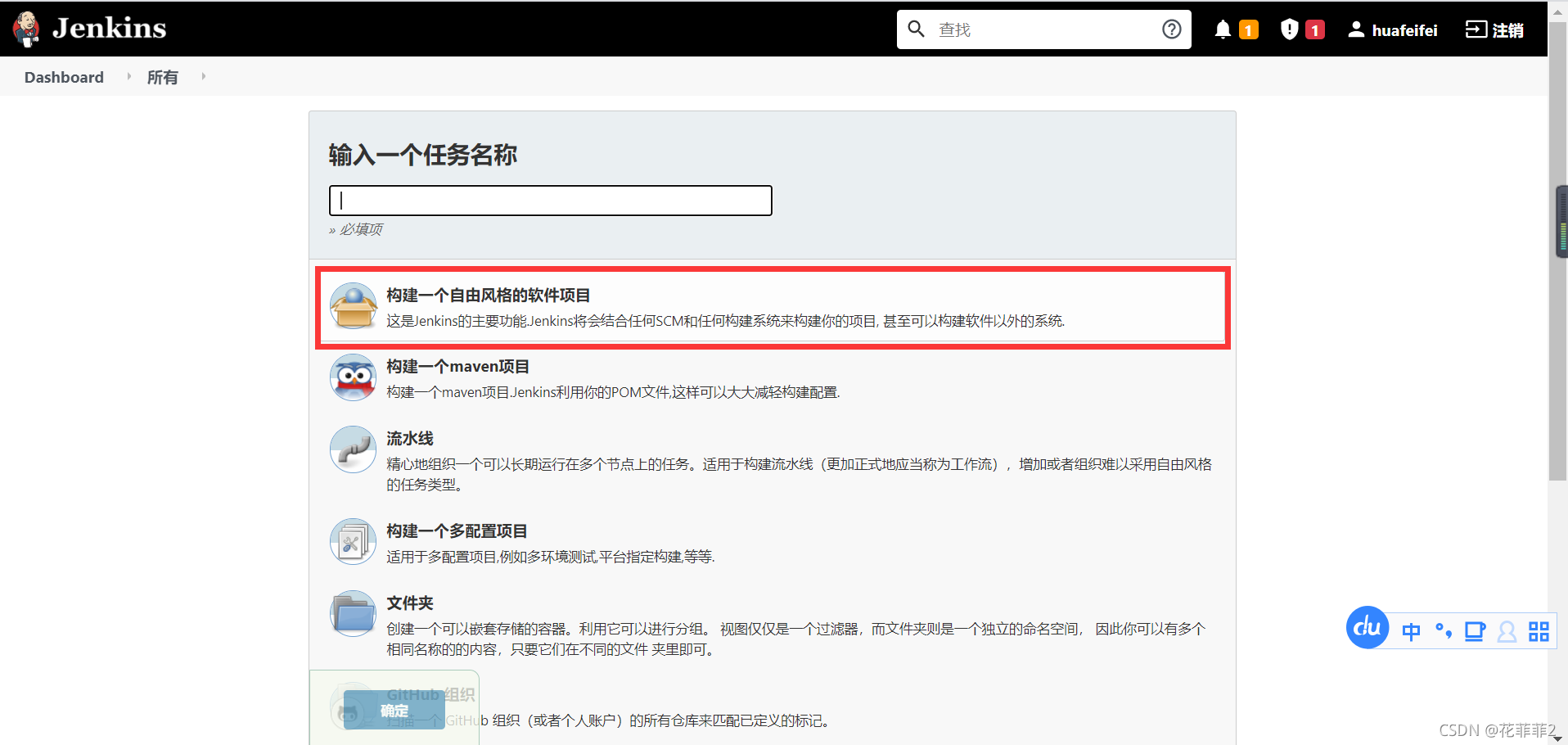Click the 注销 logout link

pyautogui.click(x=1507, y=30)
